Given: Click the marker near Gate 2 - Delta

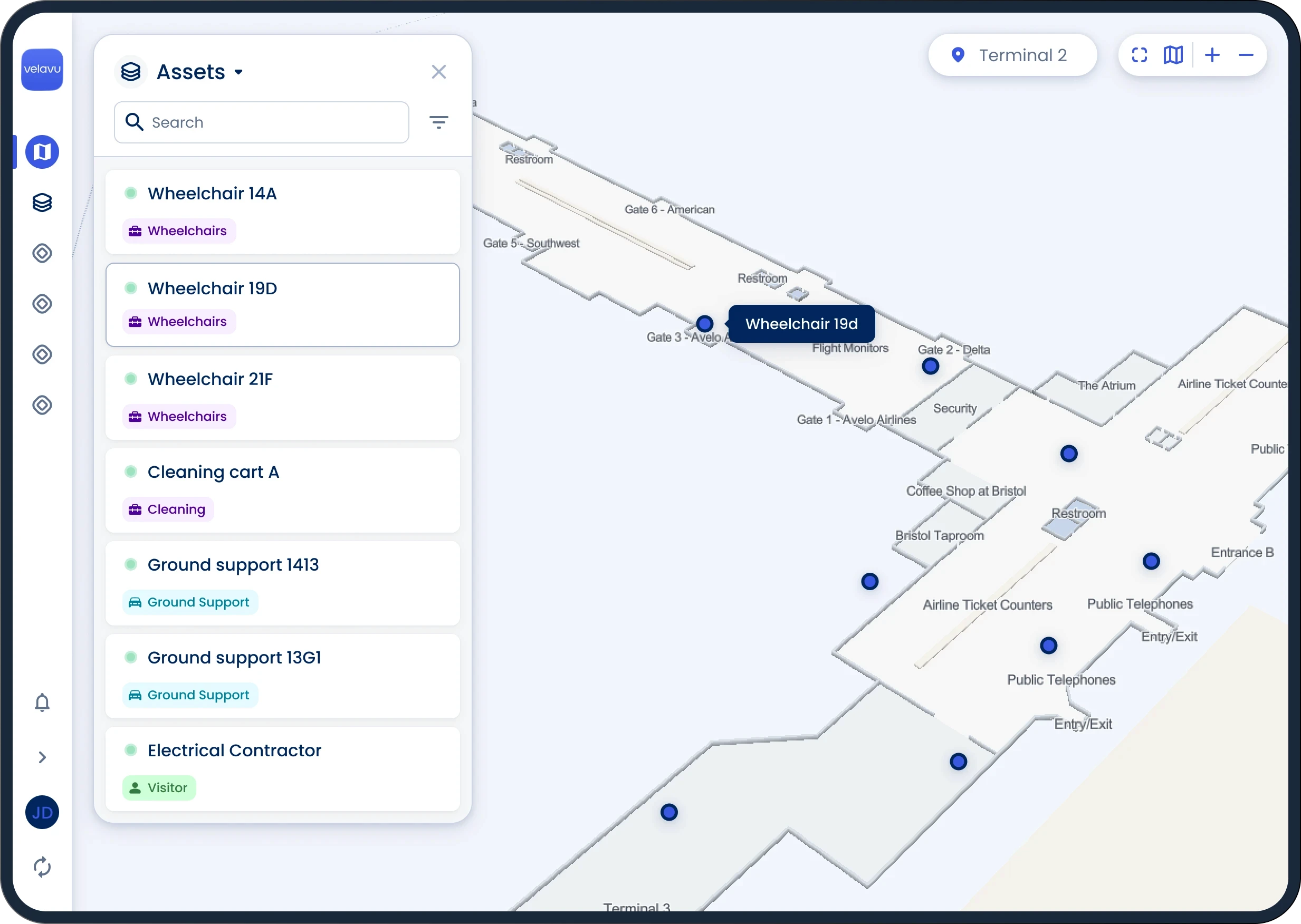Looking at the screenshot, I should pos(931,367).
